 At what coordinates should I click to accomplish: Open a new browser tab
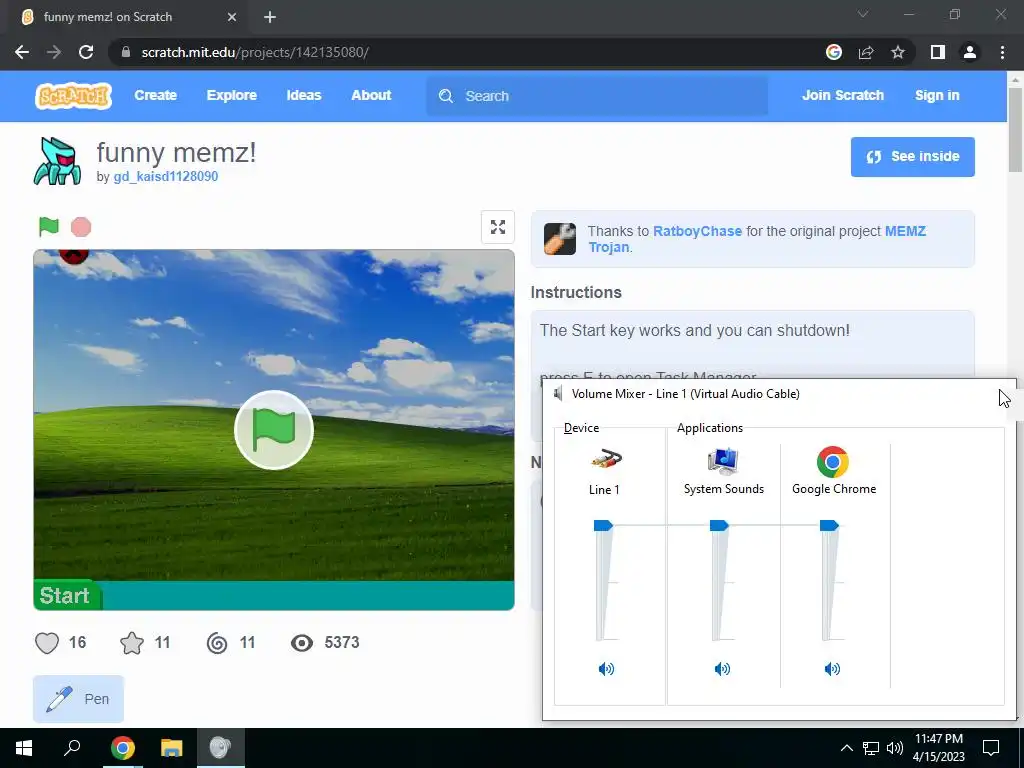[x=270, y=17]
